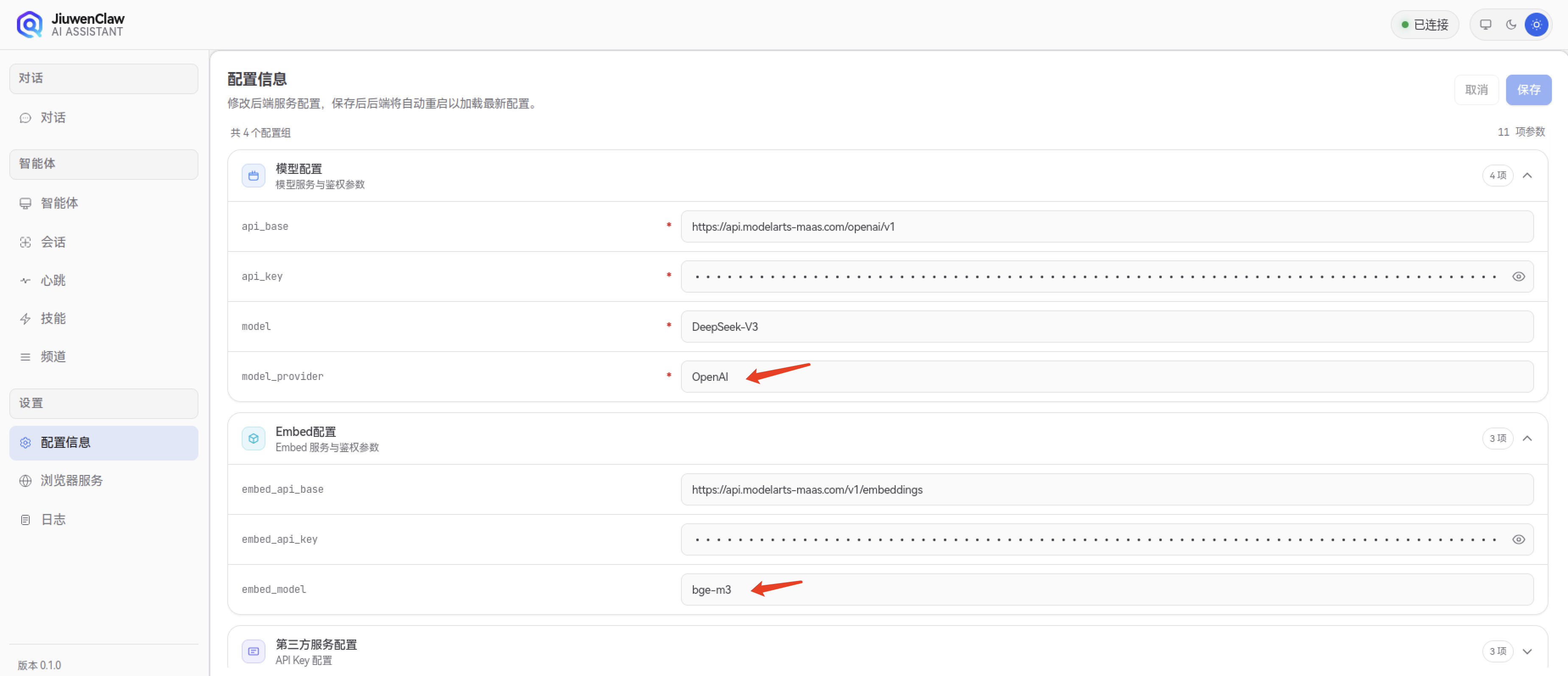
Task: Show the api_key value with eye icon
Action: pos(1518,277)
